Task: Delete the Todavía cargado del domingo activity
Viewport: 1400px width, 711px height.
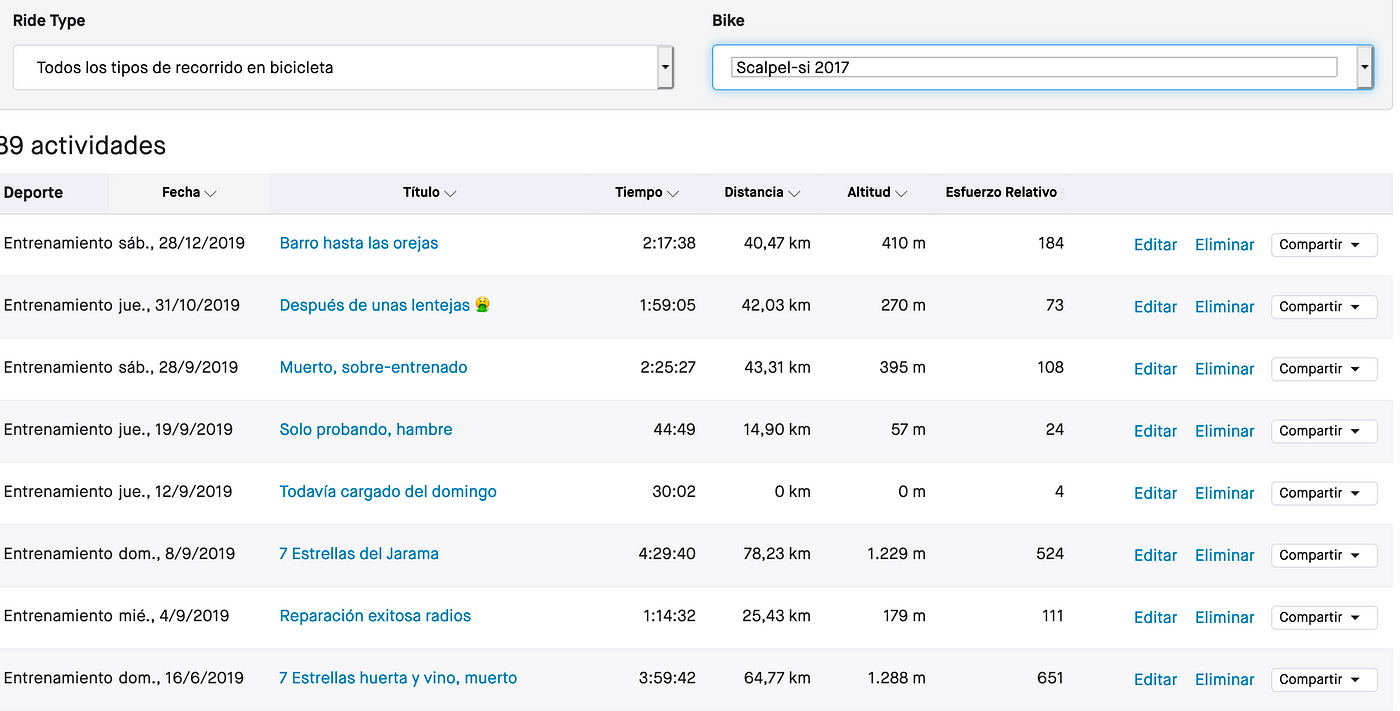Action: tap(1224, 492)
